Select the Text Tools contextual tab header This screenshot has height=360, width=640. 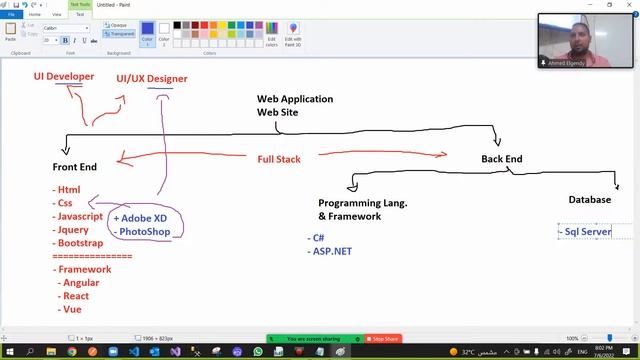pyautogui.click(x=80, y=4)
